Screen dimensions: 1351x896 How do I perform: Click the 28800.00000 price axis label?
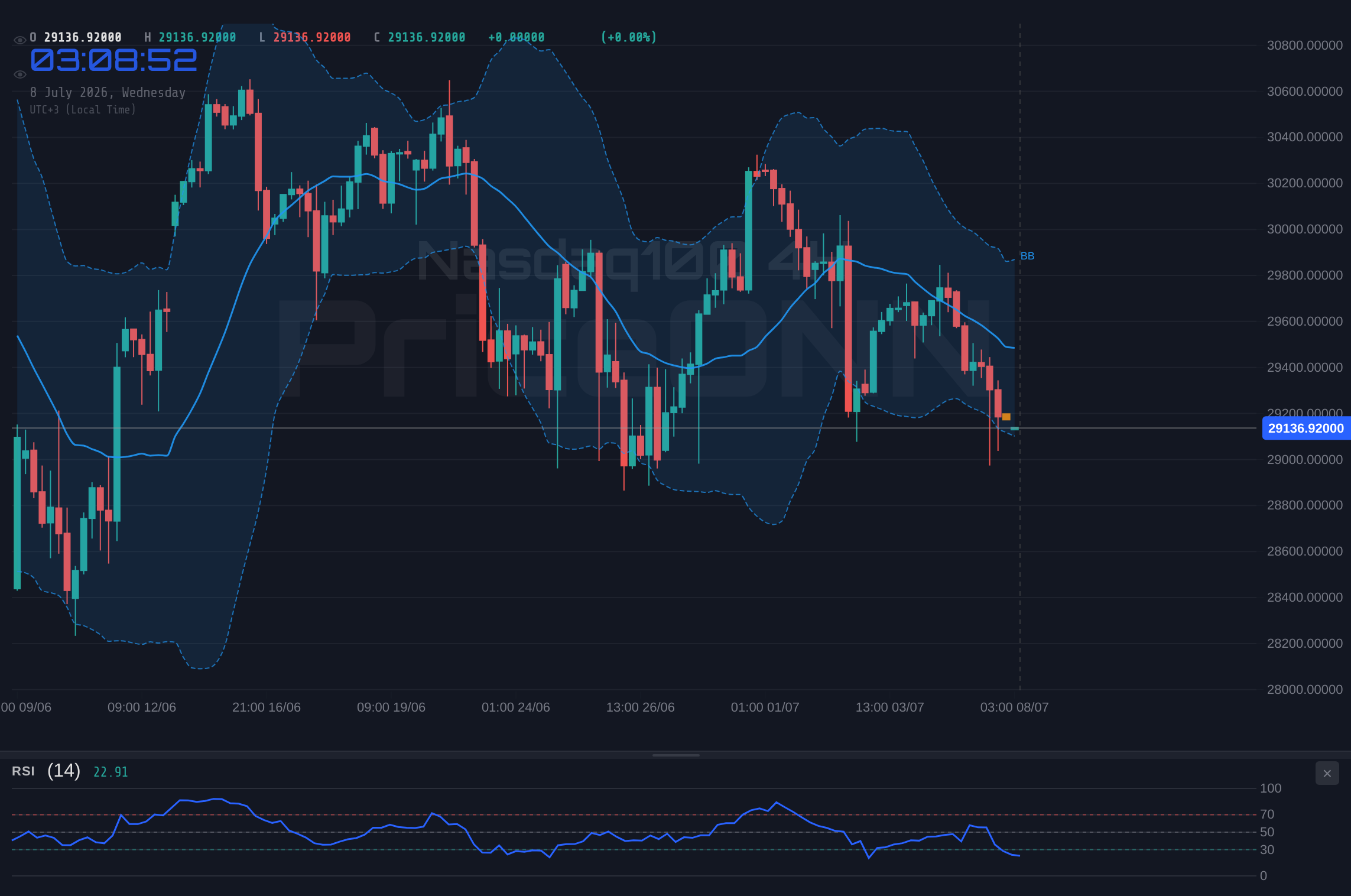(x=1304, y=505)
